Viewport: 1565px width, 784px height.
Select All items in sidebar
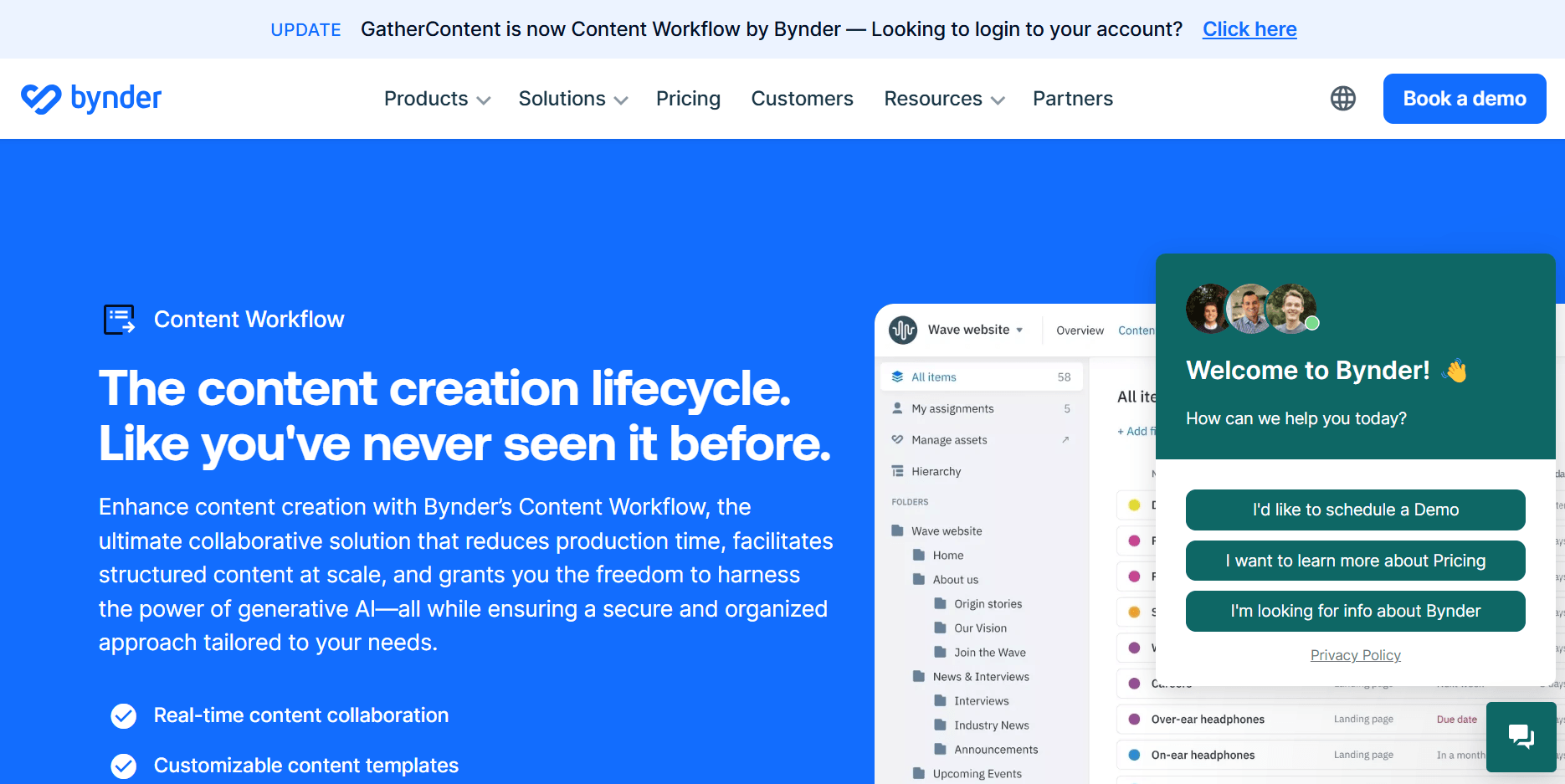pos(982,377)
